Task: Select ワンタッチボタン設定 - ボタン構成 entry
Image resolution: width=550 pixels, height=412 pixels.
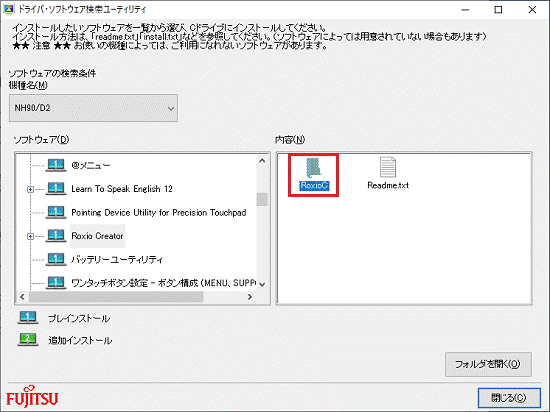Action: click(x=163, y=283)
